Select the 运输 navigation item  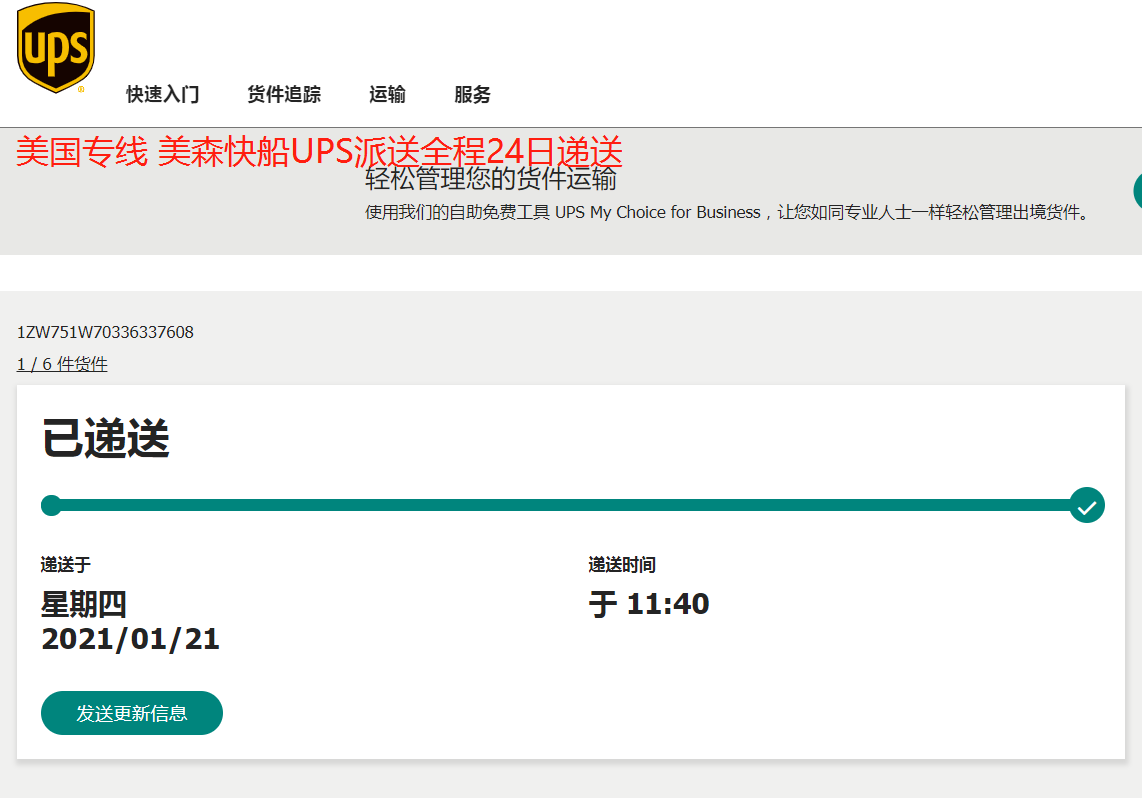387,95
